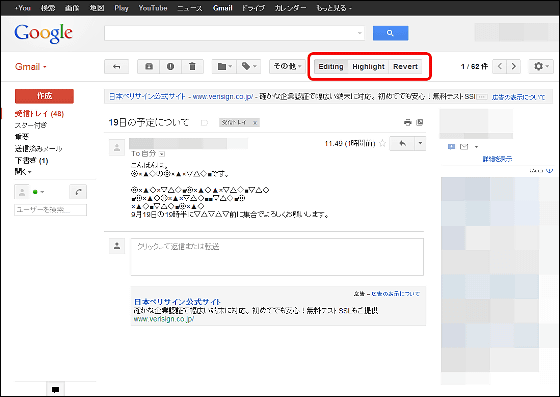Open ニュース in top navigation bar
This screenshot has width=560, height=397.
coord(190,8)
